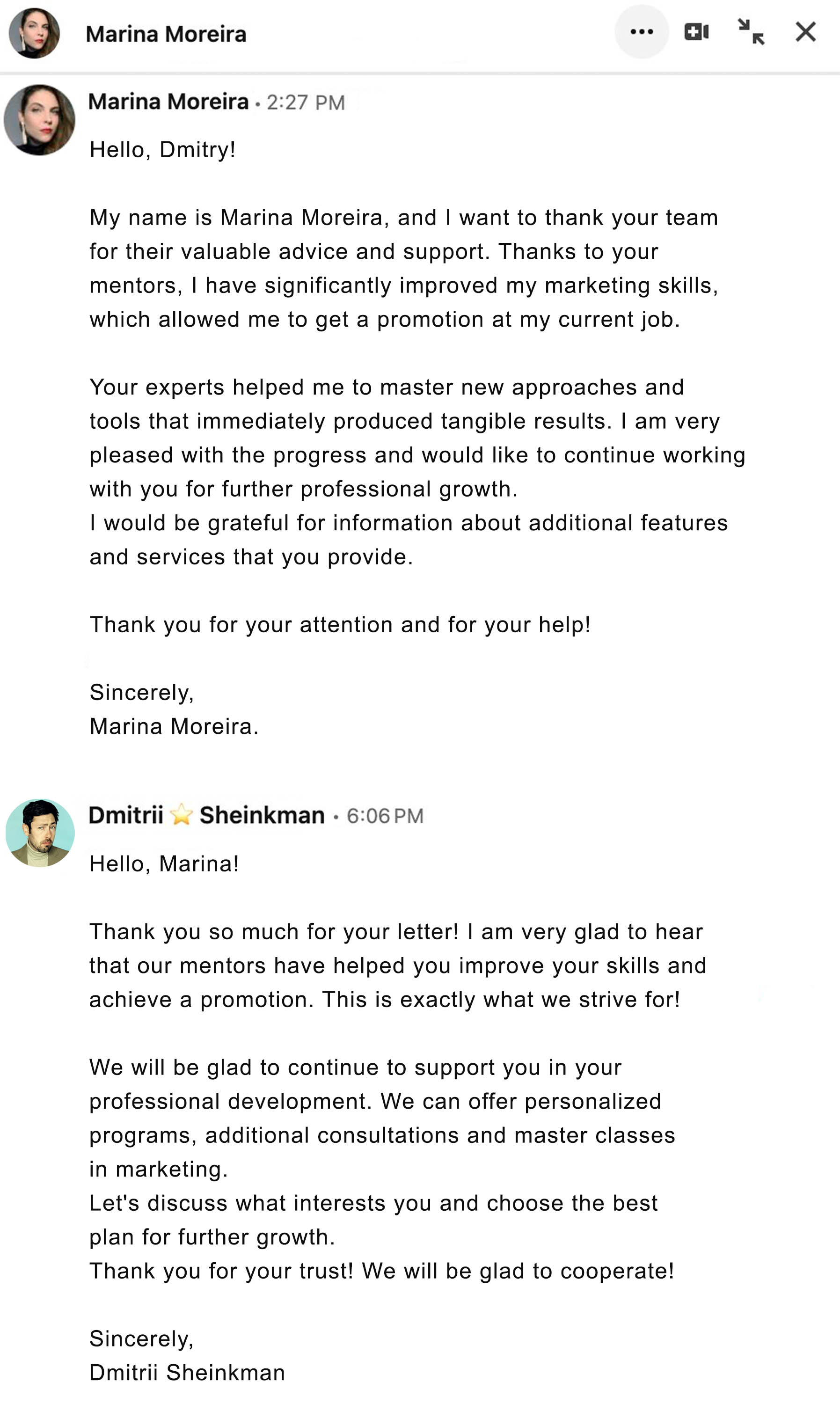Click Marina's profile photo in the header
Viewport: 840px width, 1404px height.
coord(34,33)
